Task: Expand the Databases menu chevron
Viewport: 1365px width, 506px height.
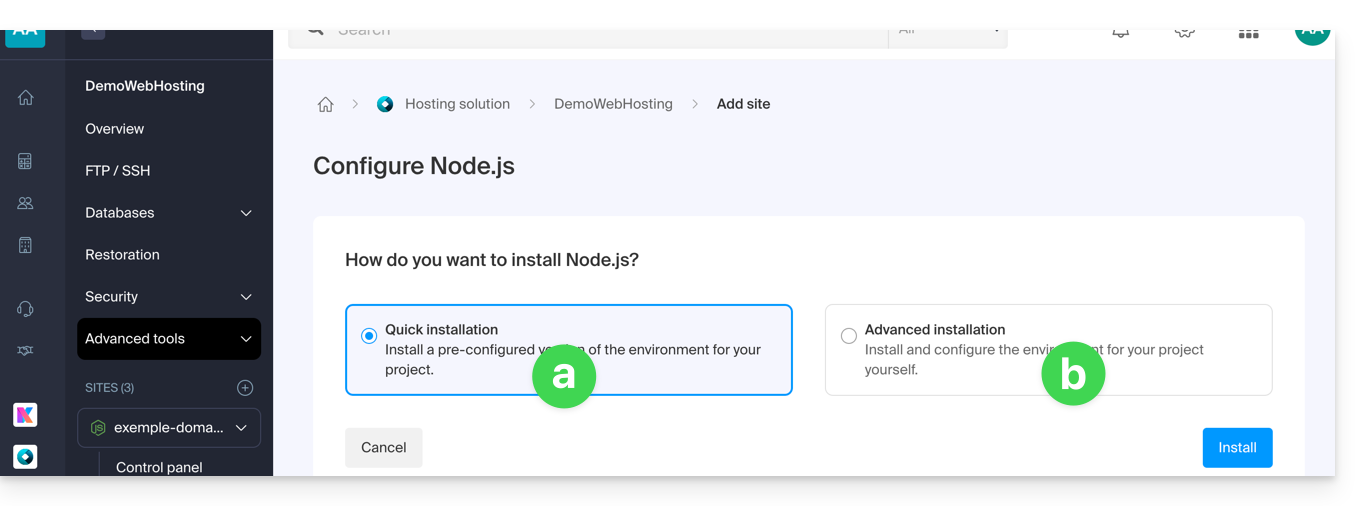Action: (246, 213)
